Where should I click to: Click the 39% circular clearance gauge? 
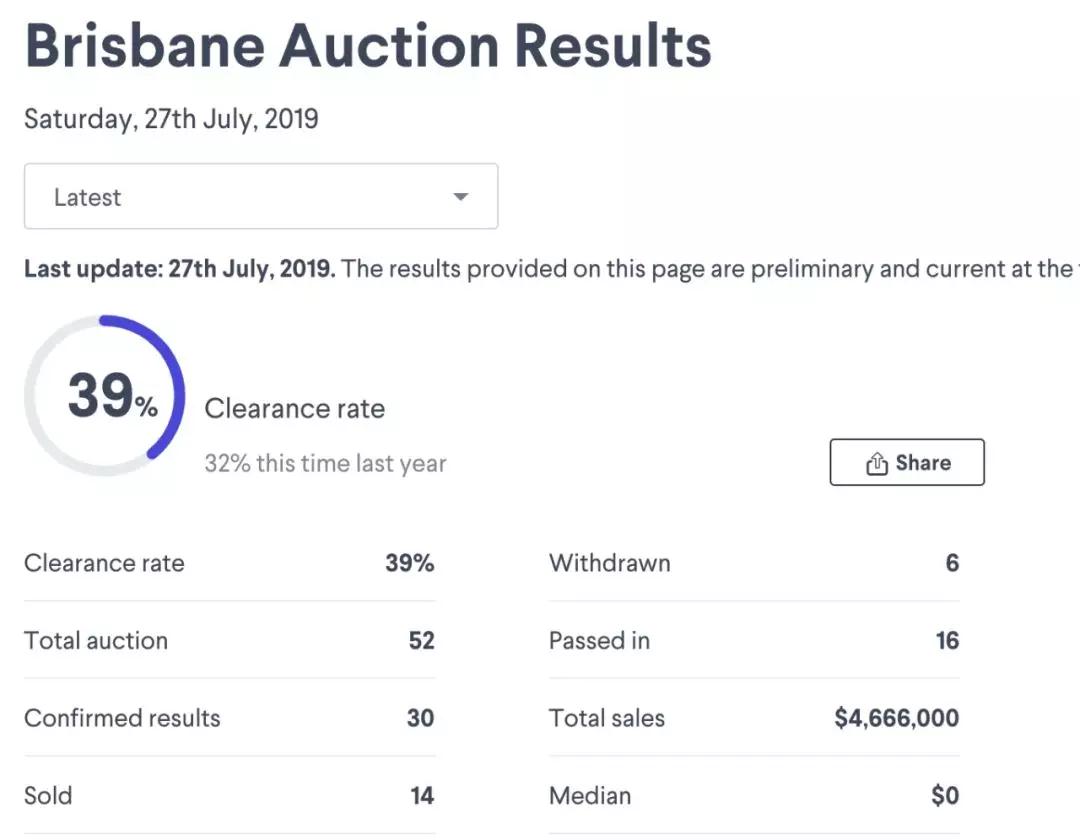(105, 395)
